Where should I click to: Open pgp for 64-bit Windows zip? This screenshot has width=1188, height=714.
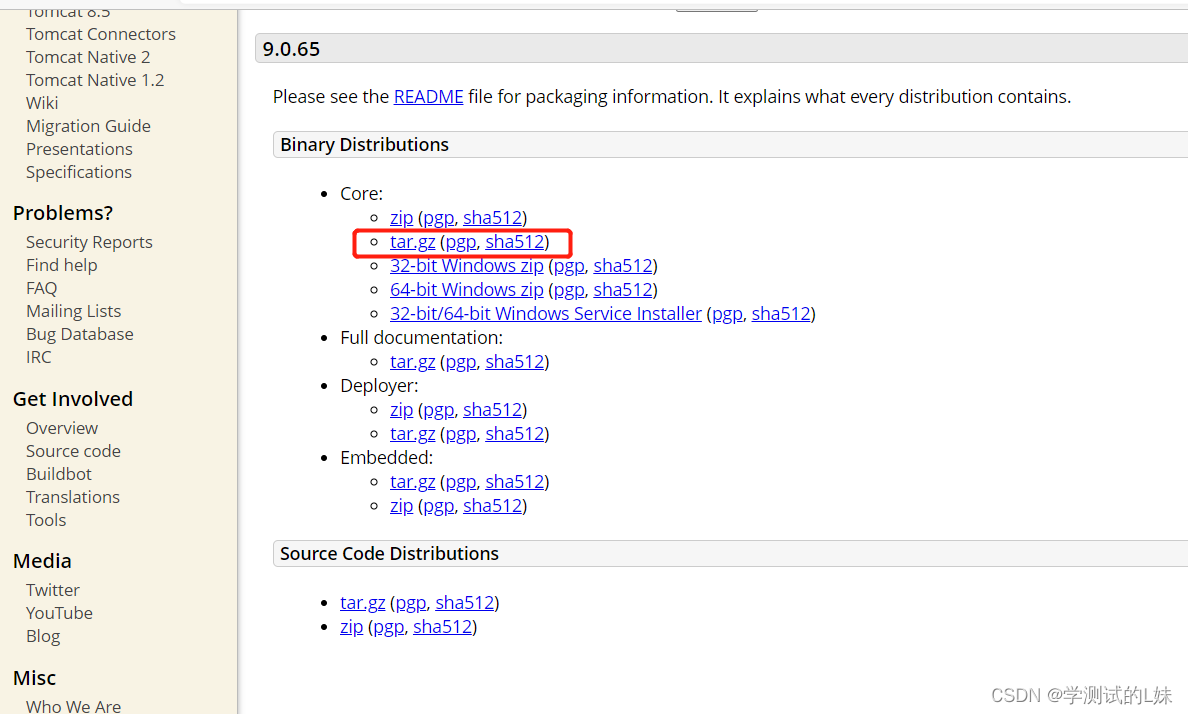569,290
